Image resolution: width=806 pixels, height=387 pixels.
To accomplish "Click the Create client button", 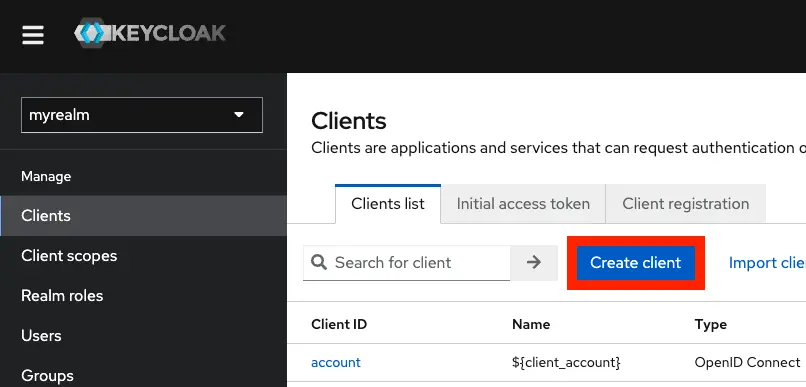I will 636,263.
